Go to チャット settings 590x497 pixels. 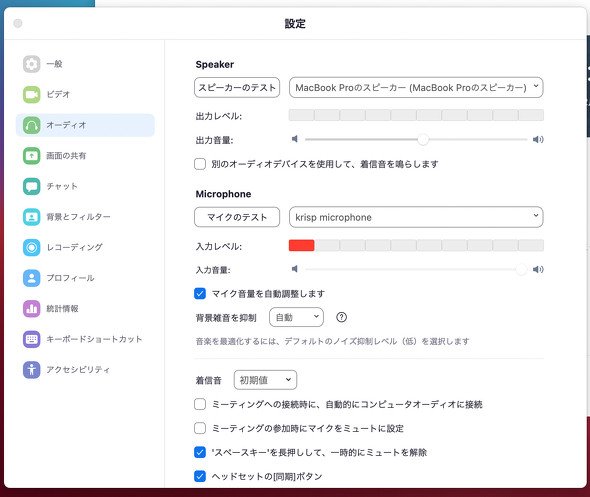85,186
